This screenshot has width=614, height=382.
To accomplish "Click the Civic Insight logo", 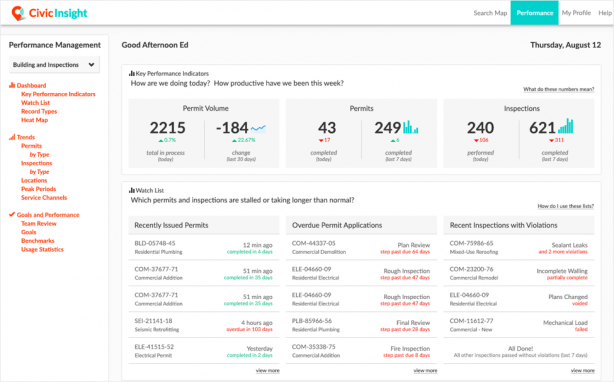I will click(49, 13).
